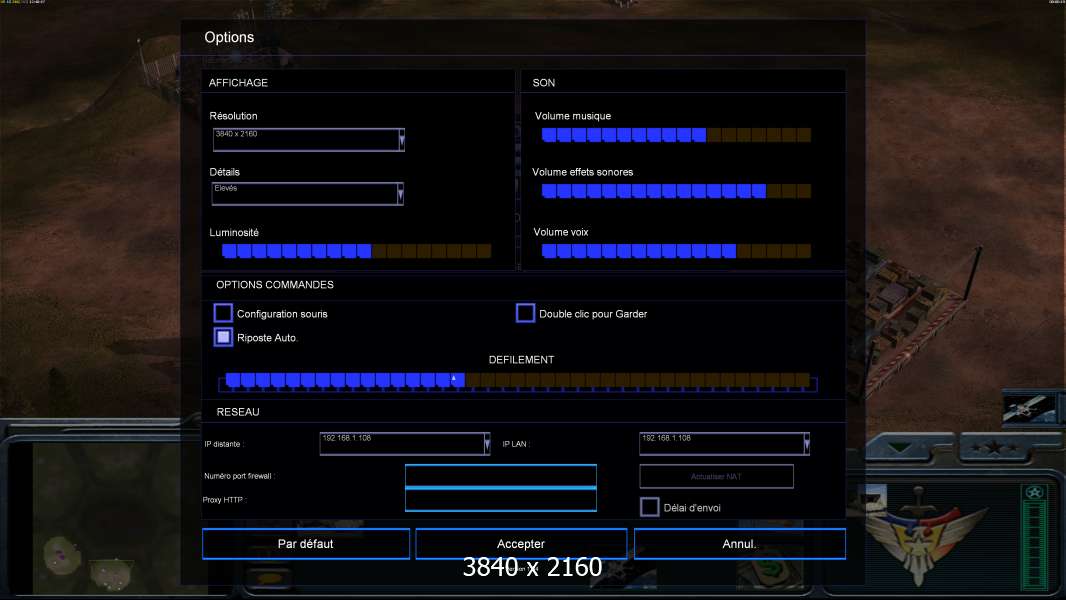Set the Volume musique slider

[676, 135]
